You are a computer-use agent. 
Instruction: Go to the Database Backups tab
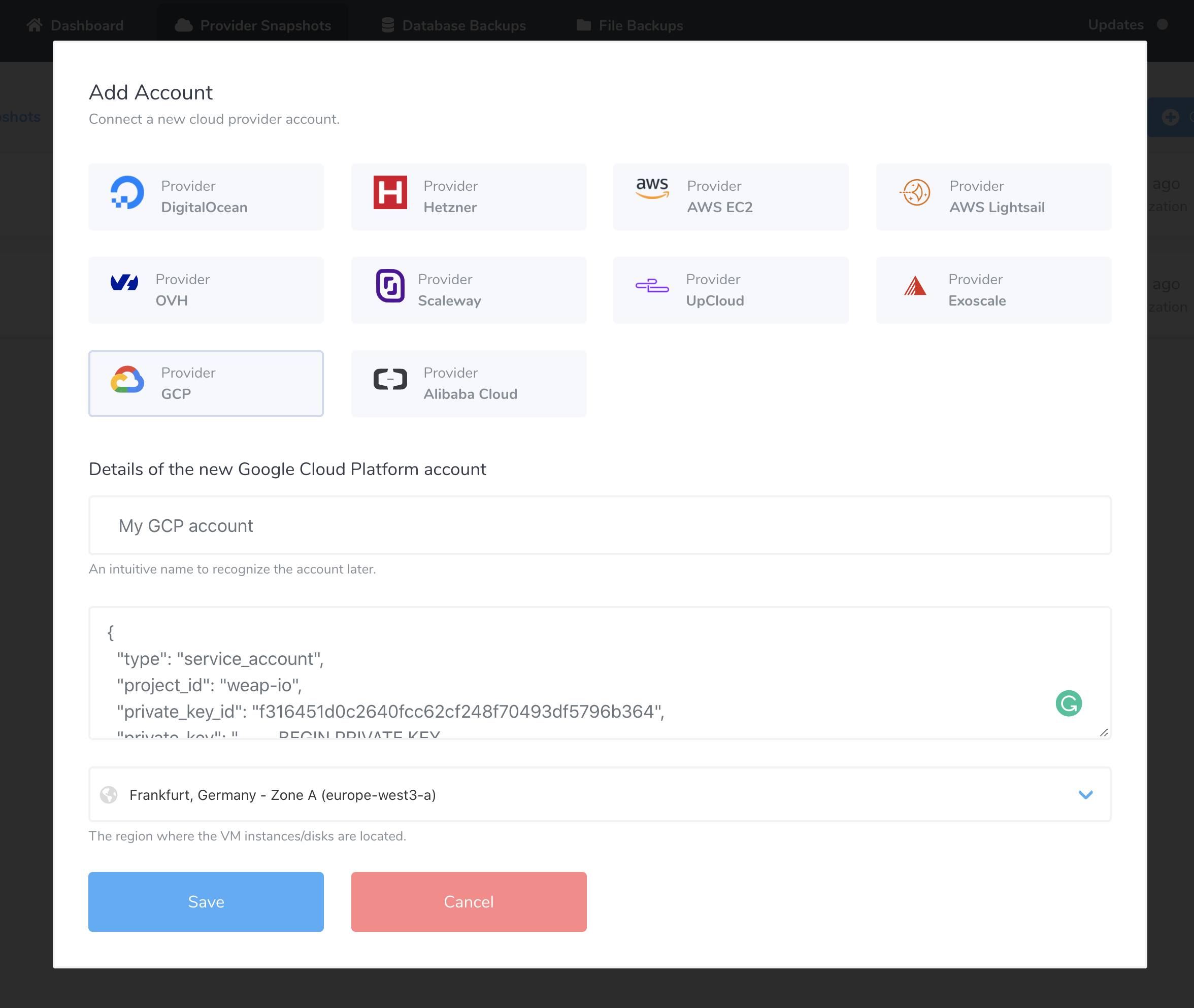click(453, 25)
